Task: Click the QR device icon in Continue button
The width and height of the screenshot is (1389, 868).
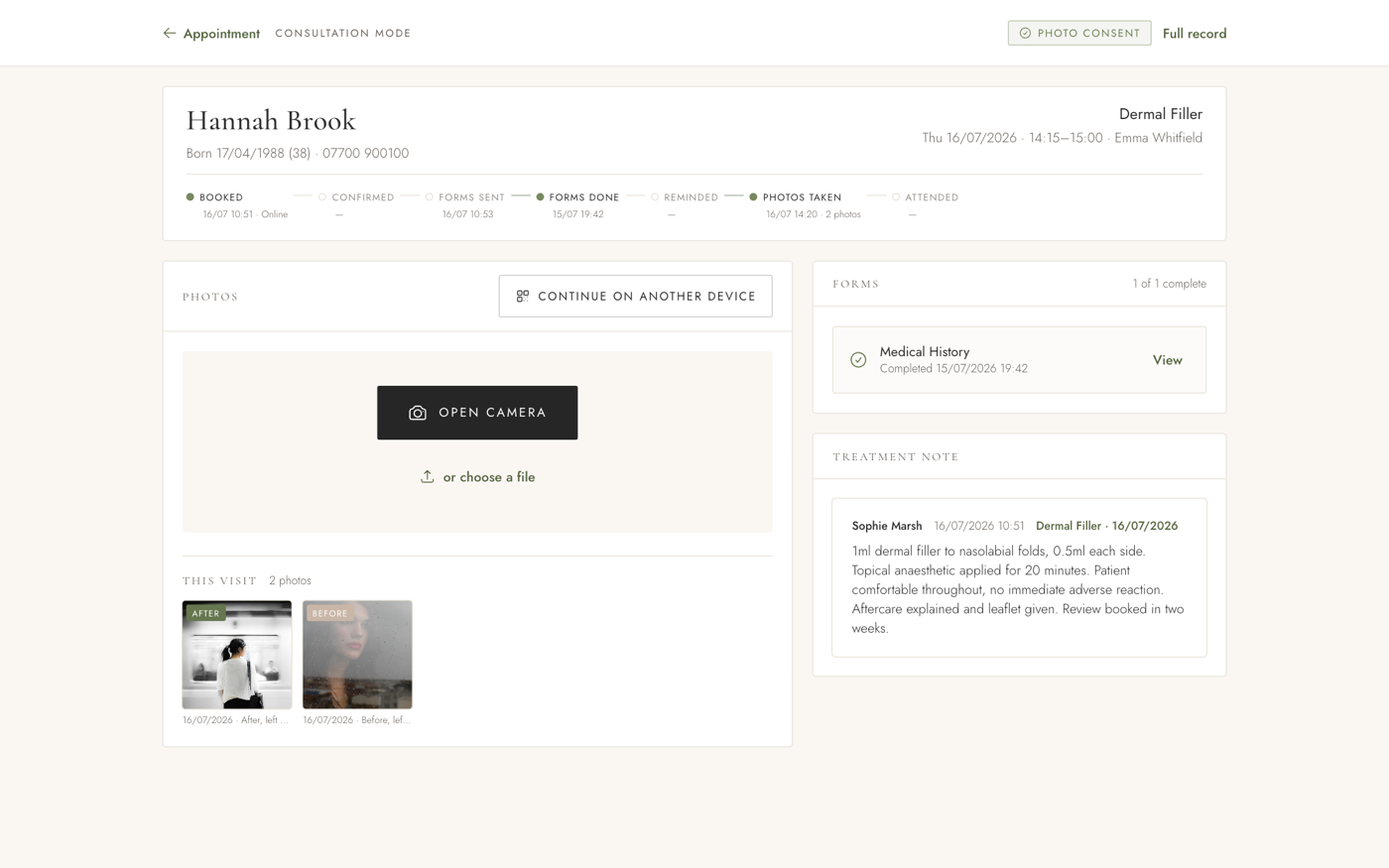Action: pyautogui.click(x=523, y=296)
